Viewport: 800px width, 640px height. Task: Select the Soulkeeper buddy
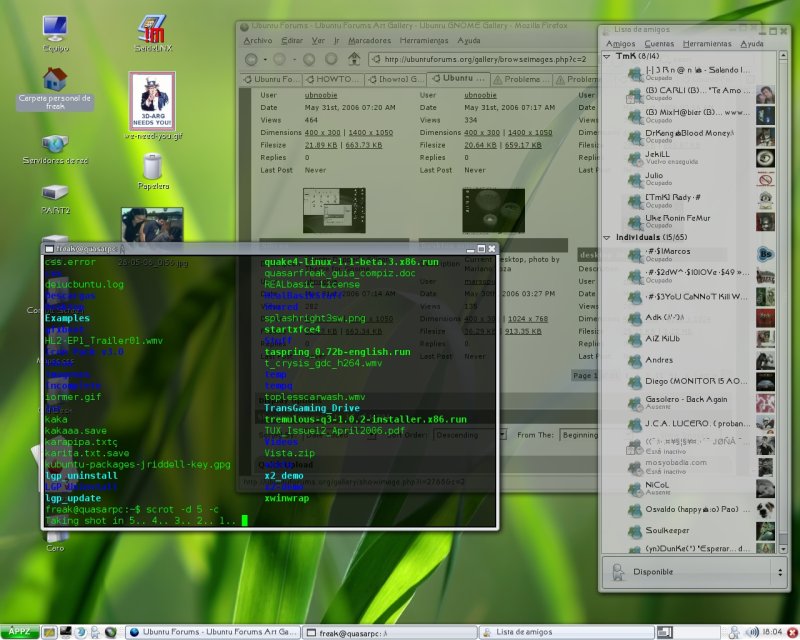tap(690, 530)
